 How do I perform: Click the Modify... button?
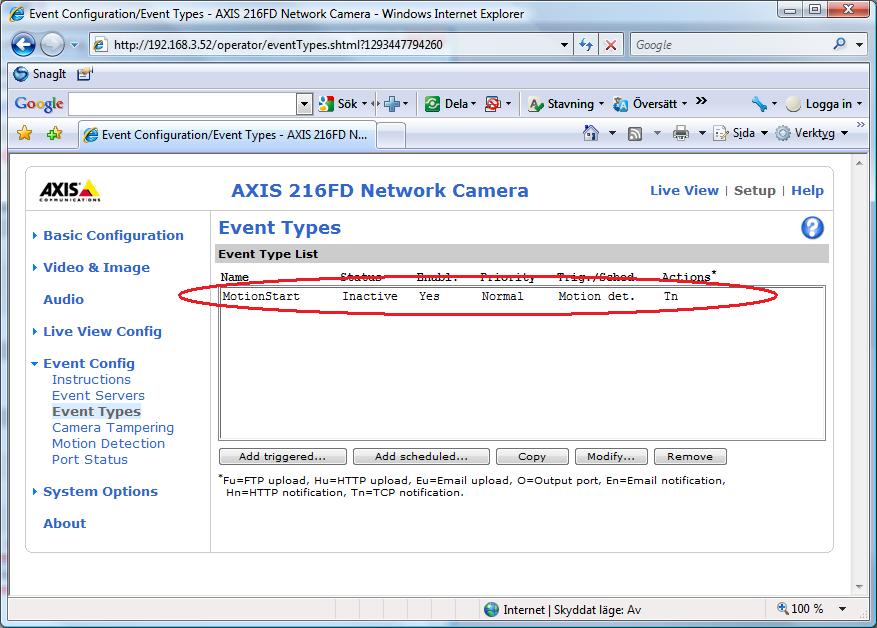pyautogui.click(x=611, y=456)
